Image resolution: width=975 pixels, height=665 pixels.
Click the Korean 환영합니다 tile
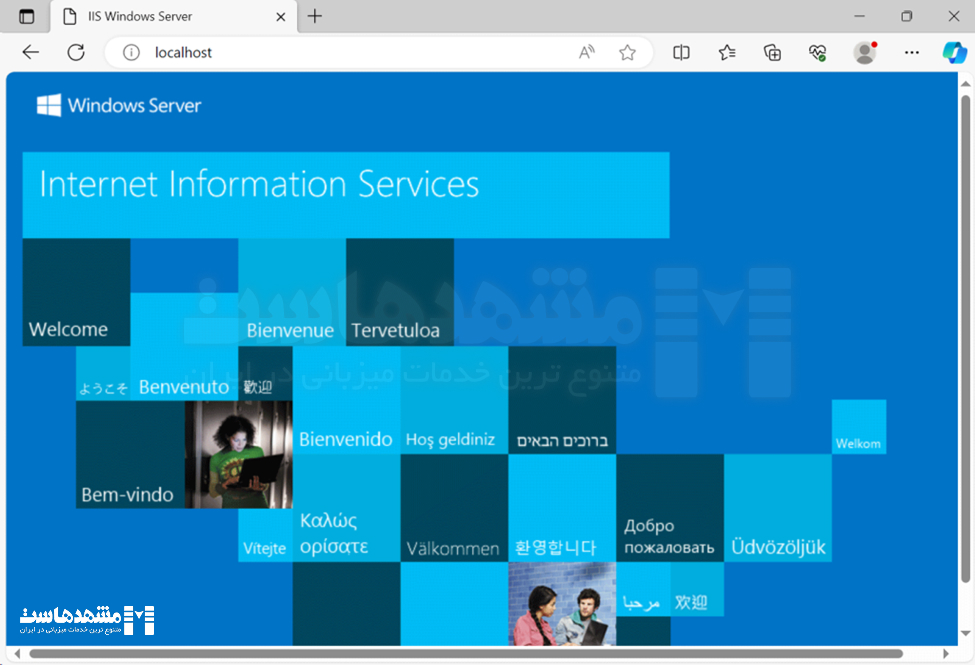click(562, 508)
